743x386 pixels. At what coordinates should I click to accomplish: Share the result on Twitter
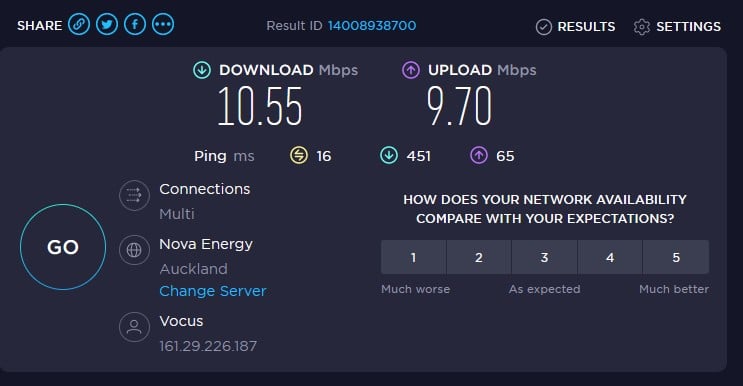[107, 24]
